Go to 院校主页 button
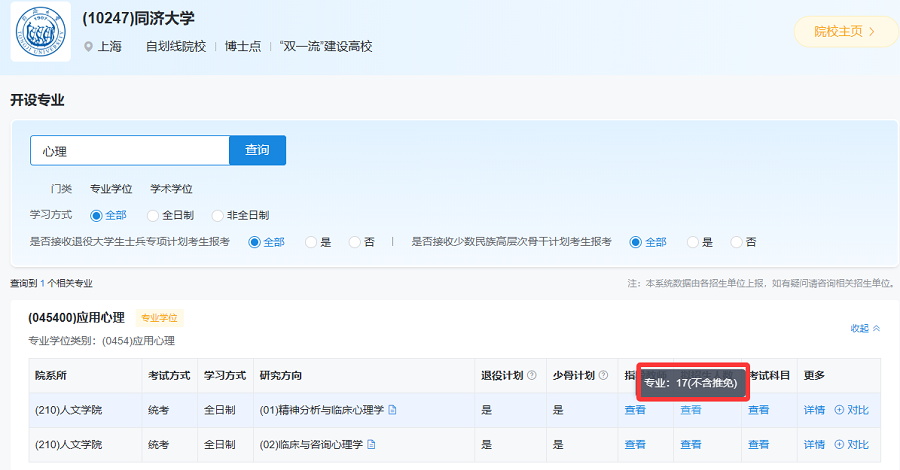 click(844, 31)
